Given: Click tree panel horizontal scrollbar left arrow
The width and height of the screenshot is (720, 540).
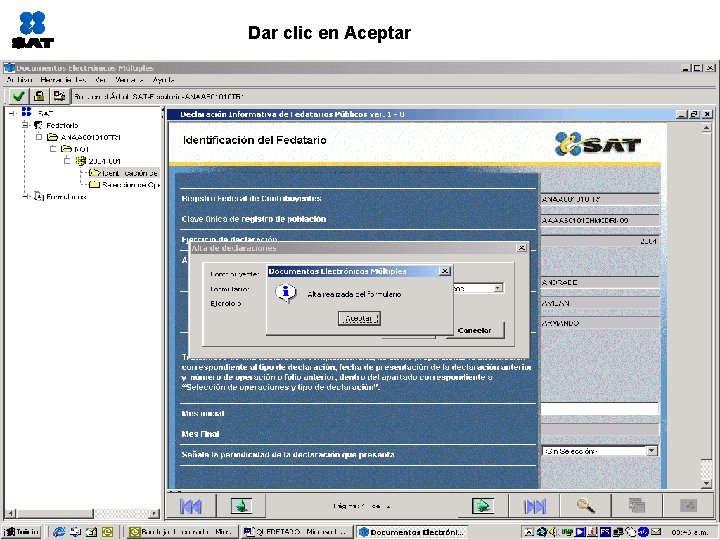Looking at the screenshot, I should click(x=11, y=513).
